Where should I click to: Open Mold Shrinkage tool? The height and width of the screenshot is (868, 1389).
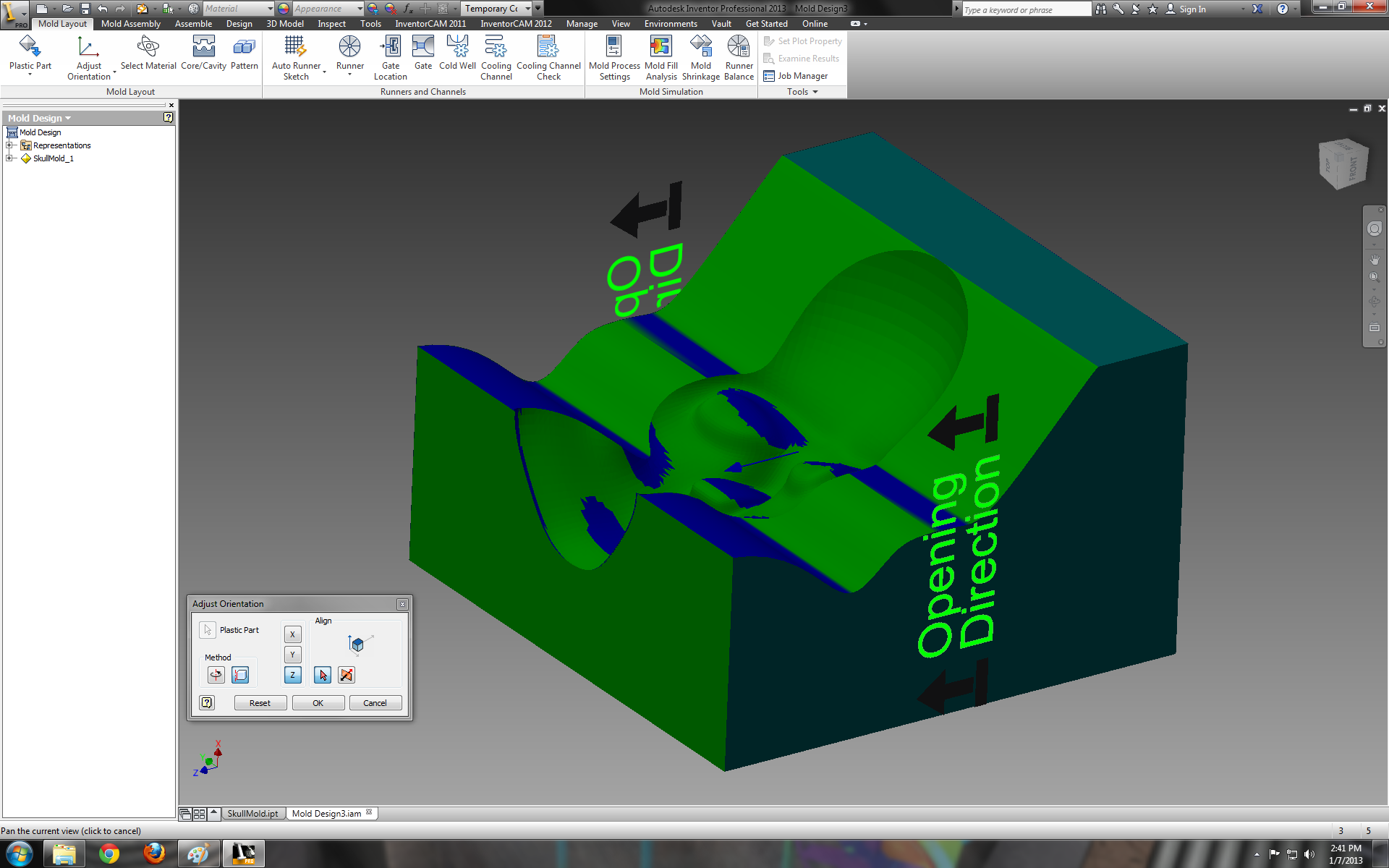700,57
